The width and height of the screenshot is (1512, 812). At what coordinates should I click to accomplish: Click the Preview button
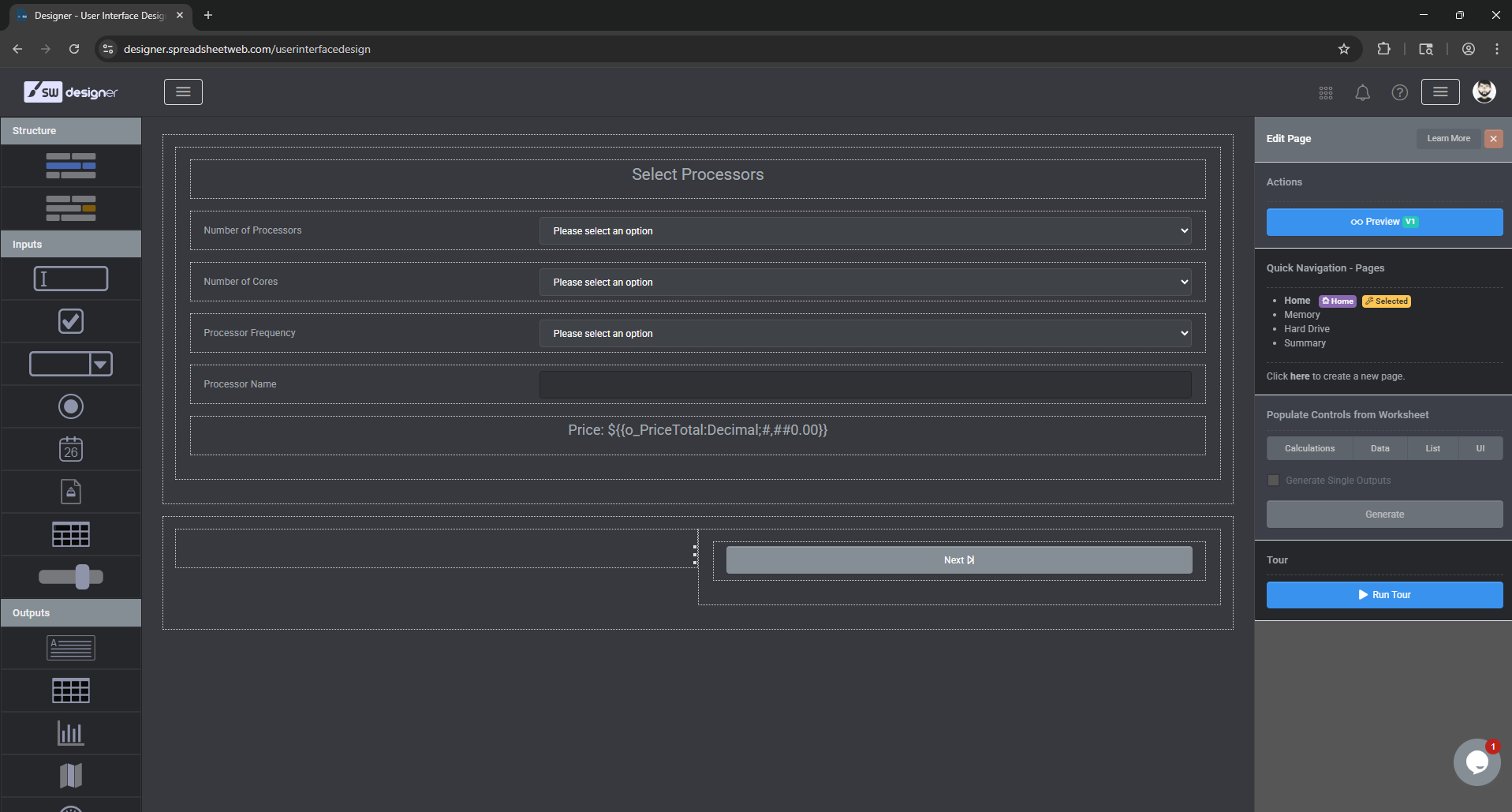1383,222
